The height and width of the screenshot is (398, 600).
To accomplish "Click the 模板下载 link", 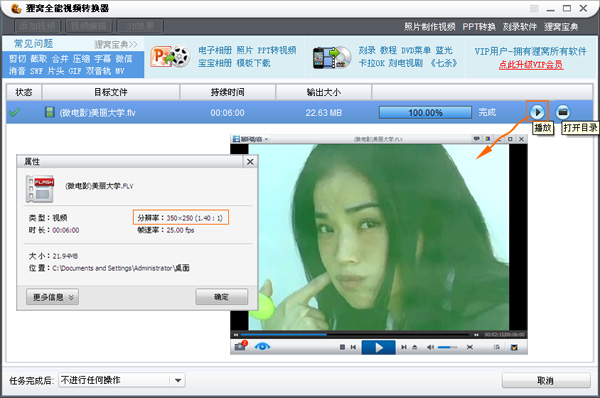I will click(253, 63).
